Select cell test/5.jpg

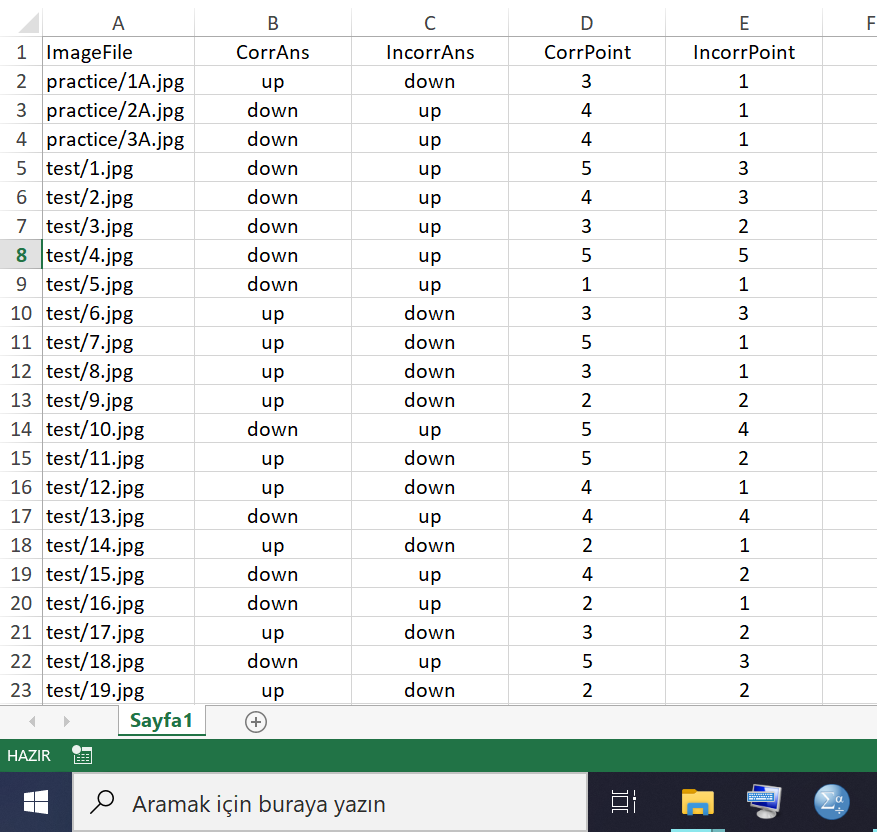click(118, 284)
